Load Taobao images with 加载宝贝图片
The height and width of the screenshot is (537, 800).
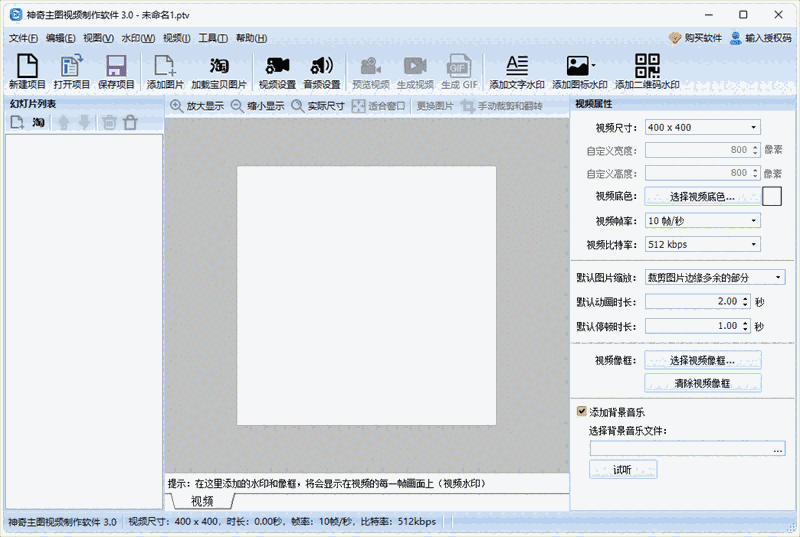coord(219,71)
